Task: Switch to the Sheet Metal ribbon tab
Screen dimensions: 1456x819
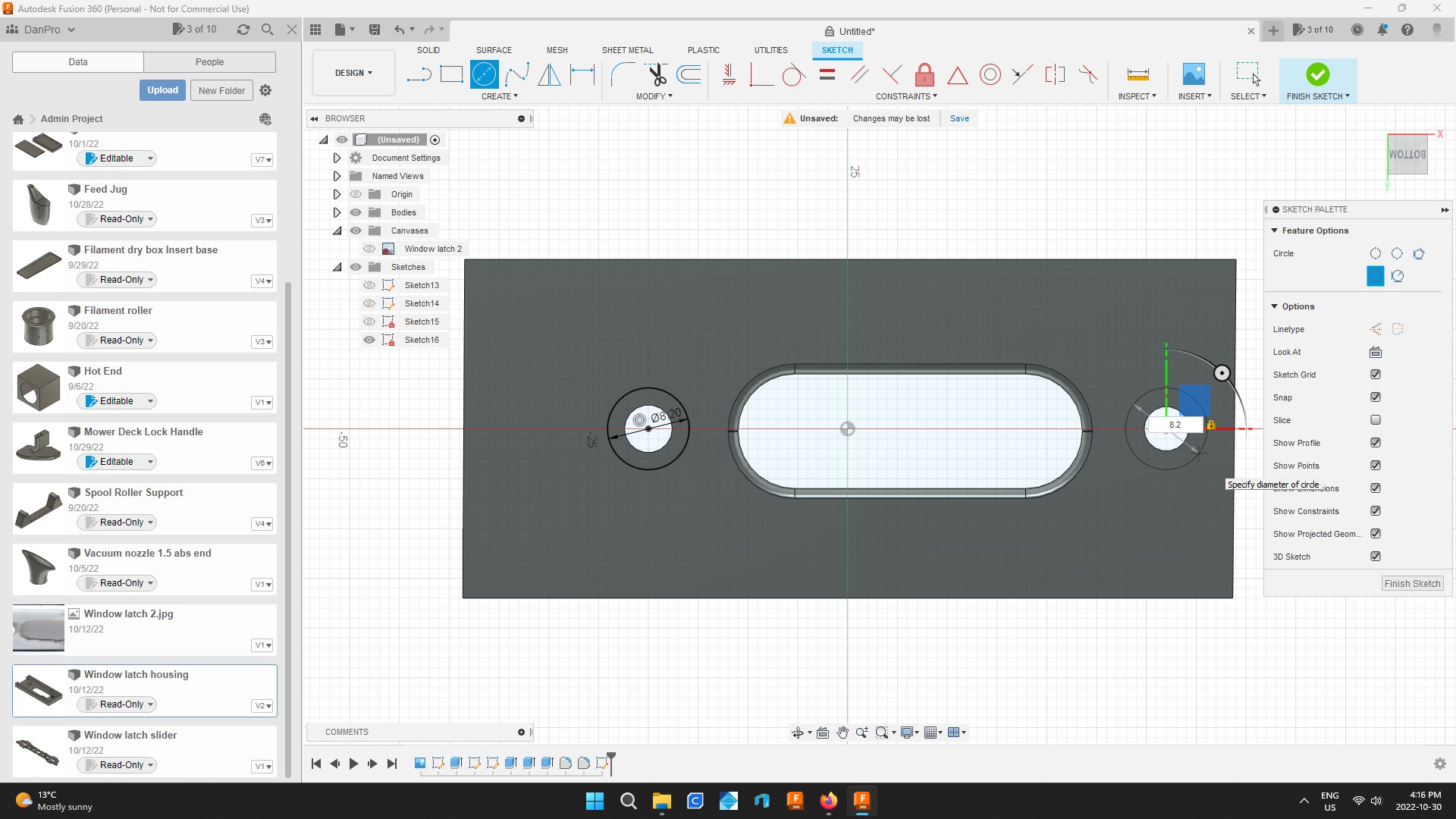Action: point(627,50)
